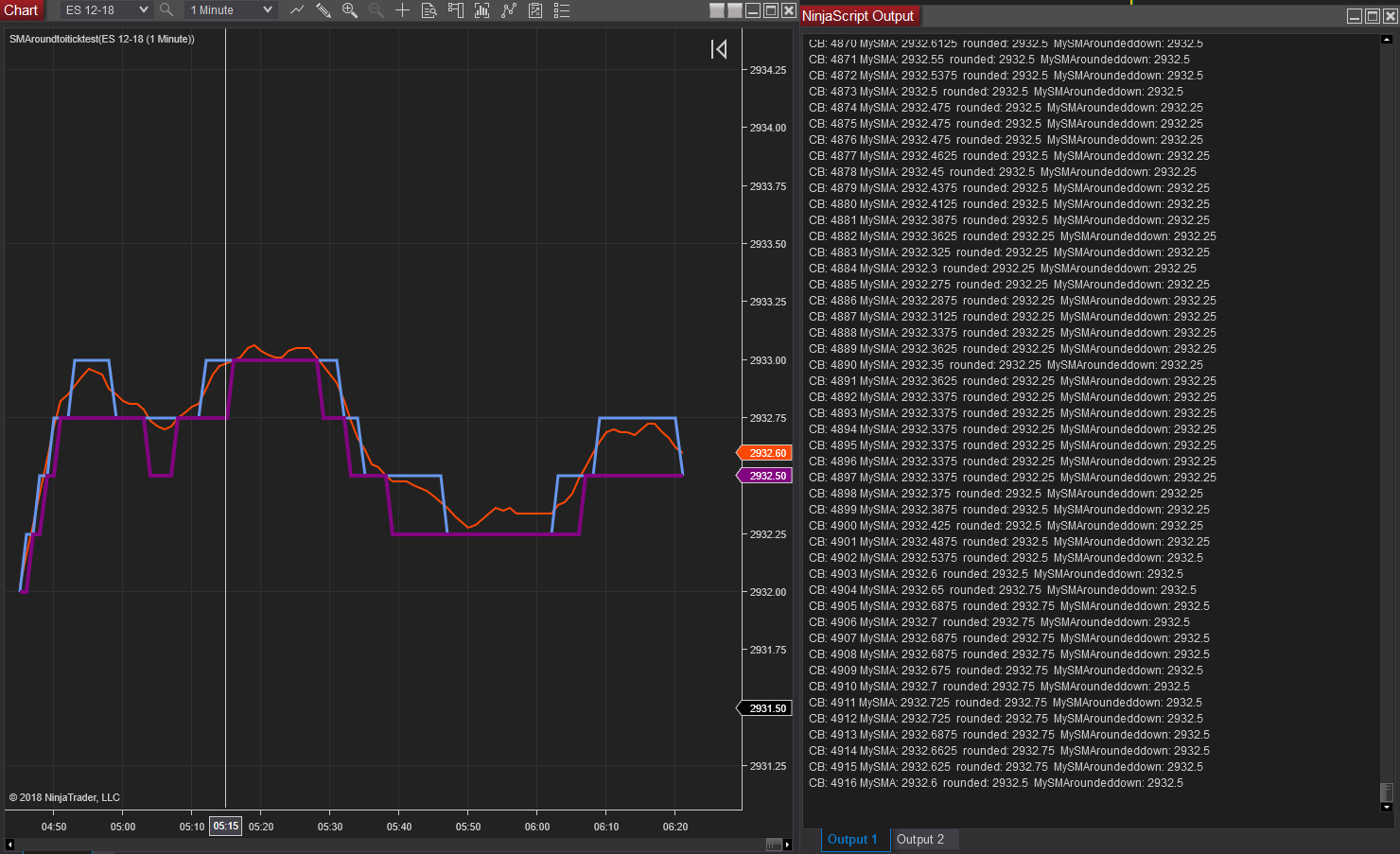Select output line CB: 4882
This screenshot has width=1400, height=854.
click(x=1012, y=236)
